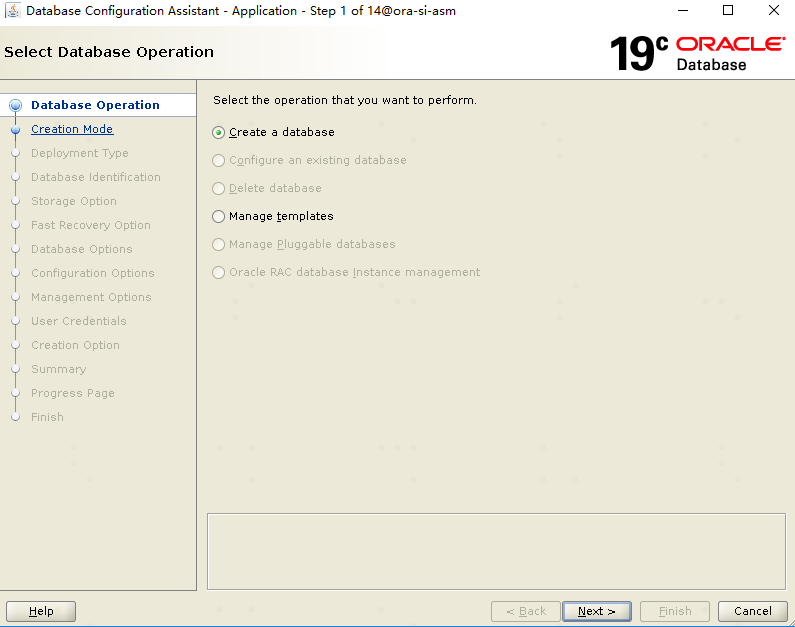The width and height of the screenshot is (795, 627).
Task: Click Finish step in sidebar
Action: 47,417
